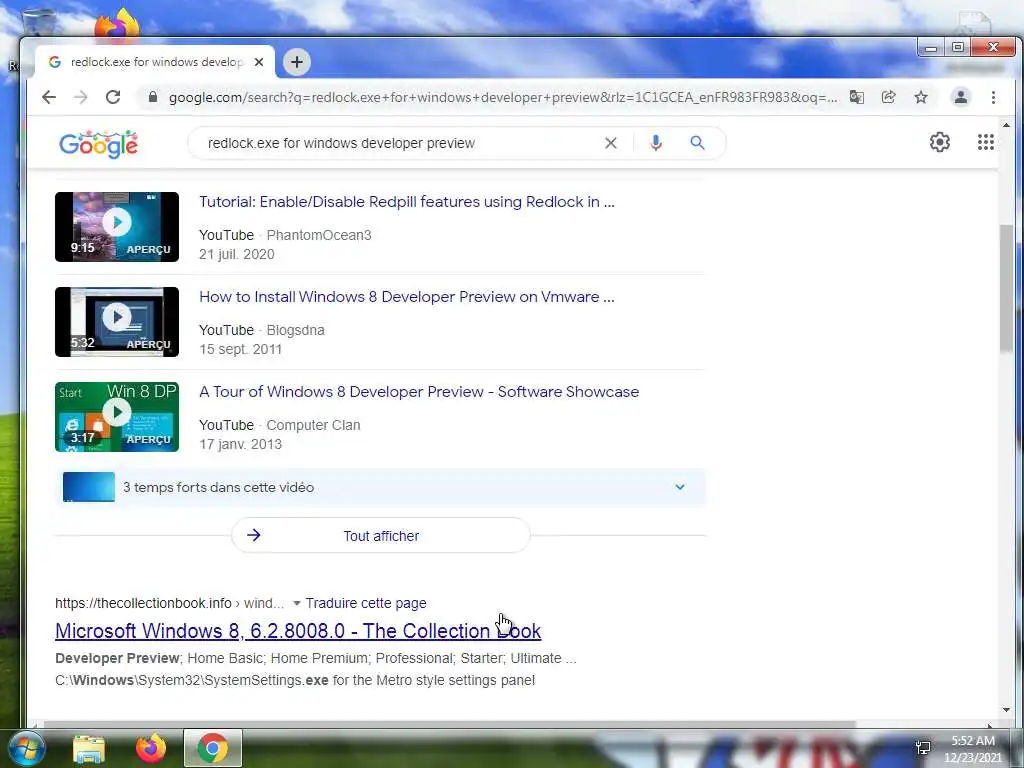
Task: Start voice search with the microphone
Action: [656, 143]
